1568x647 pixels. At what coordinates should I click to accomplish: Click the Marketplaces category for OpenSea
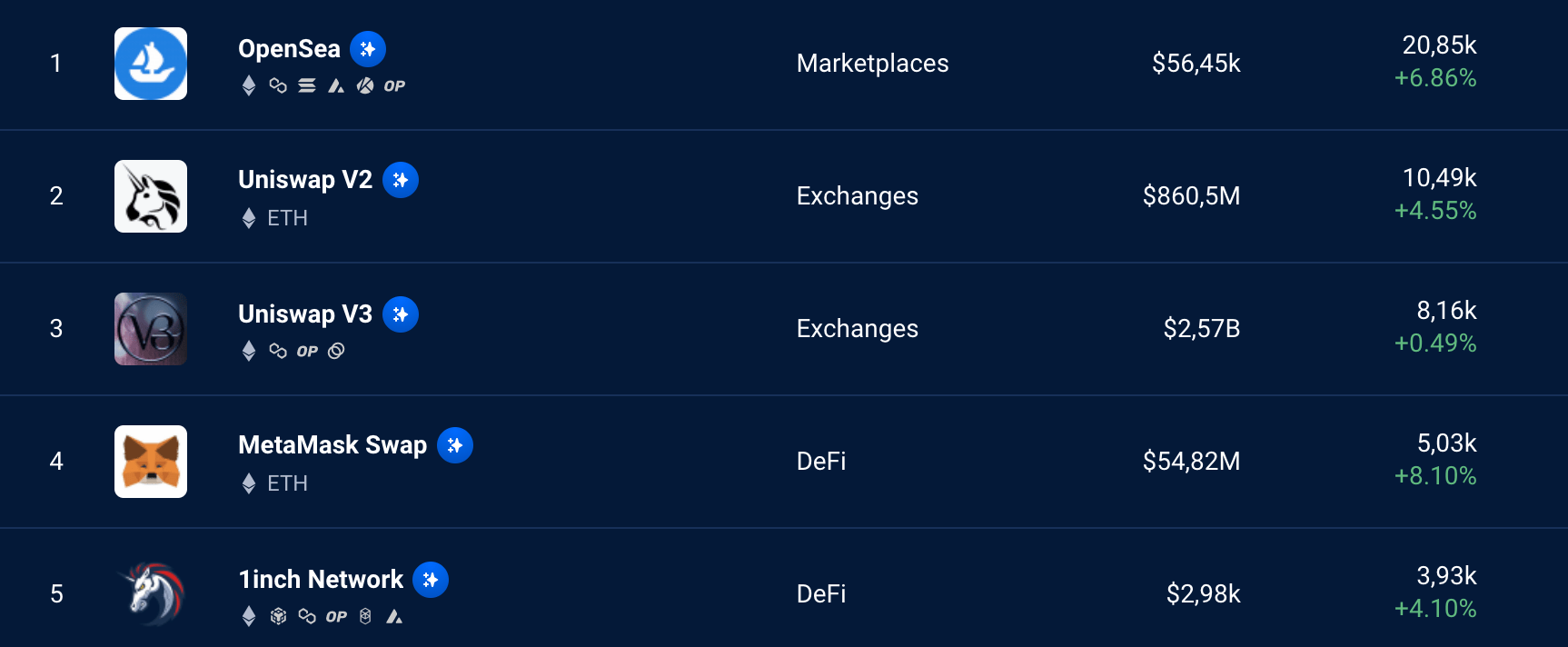(872, 63)
